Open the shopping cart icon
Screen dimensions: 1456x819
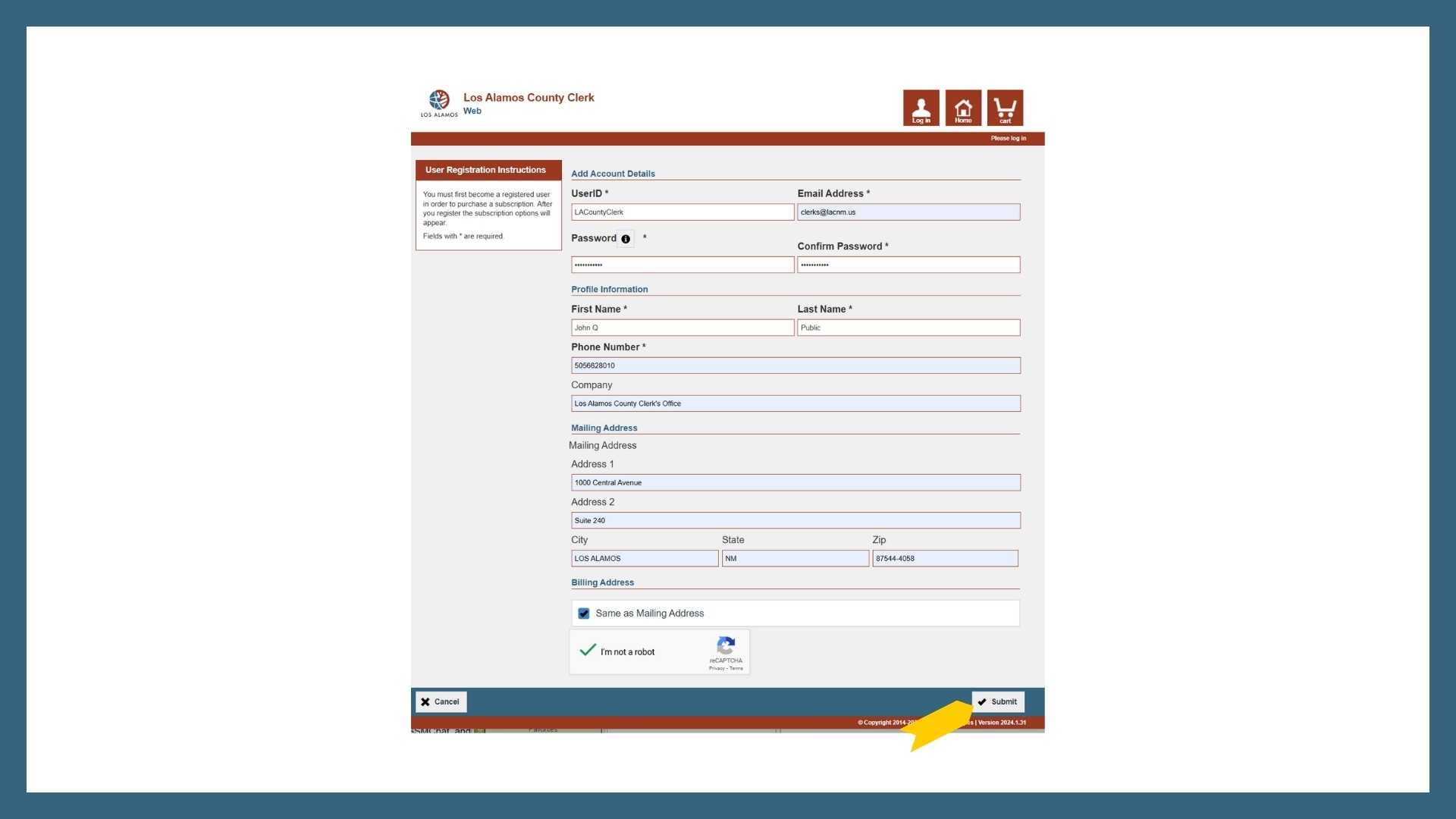click(x=1006, y=108)
